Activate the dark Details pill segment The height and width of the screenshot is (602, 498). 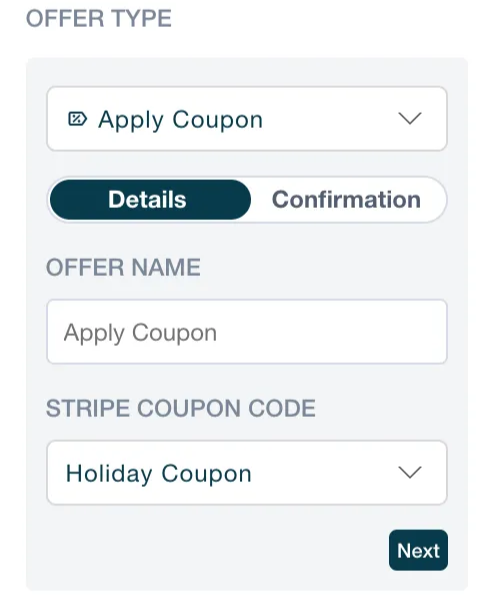(150, 200)
